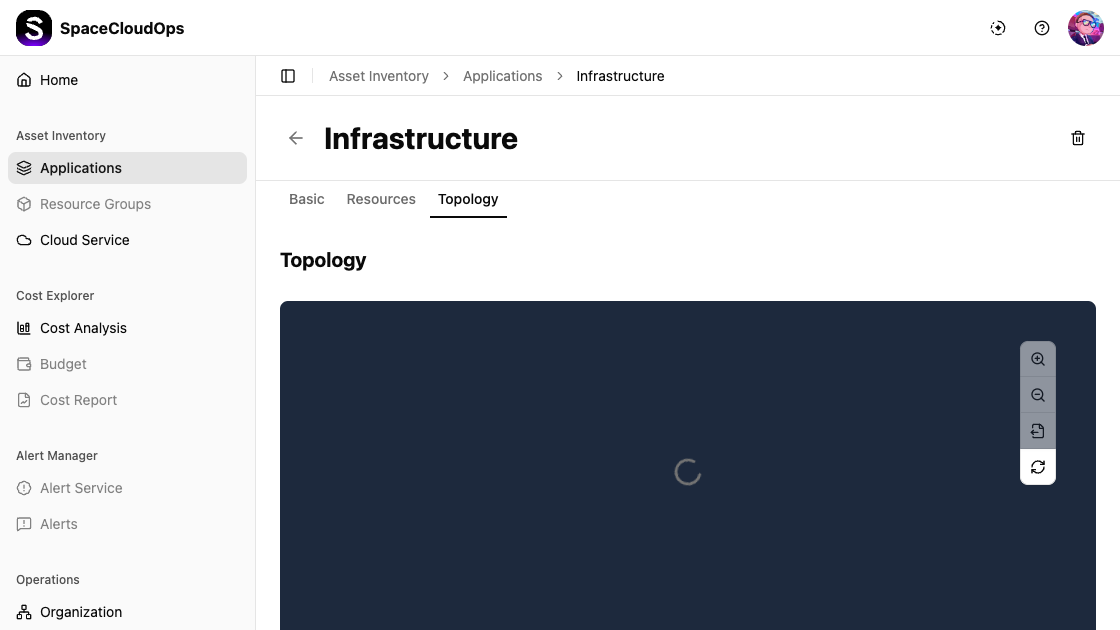Toggle the sidebar panel icon

288,76
